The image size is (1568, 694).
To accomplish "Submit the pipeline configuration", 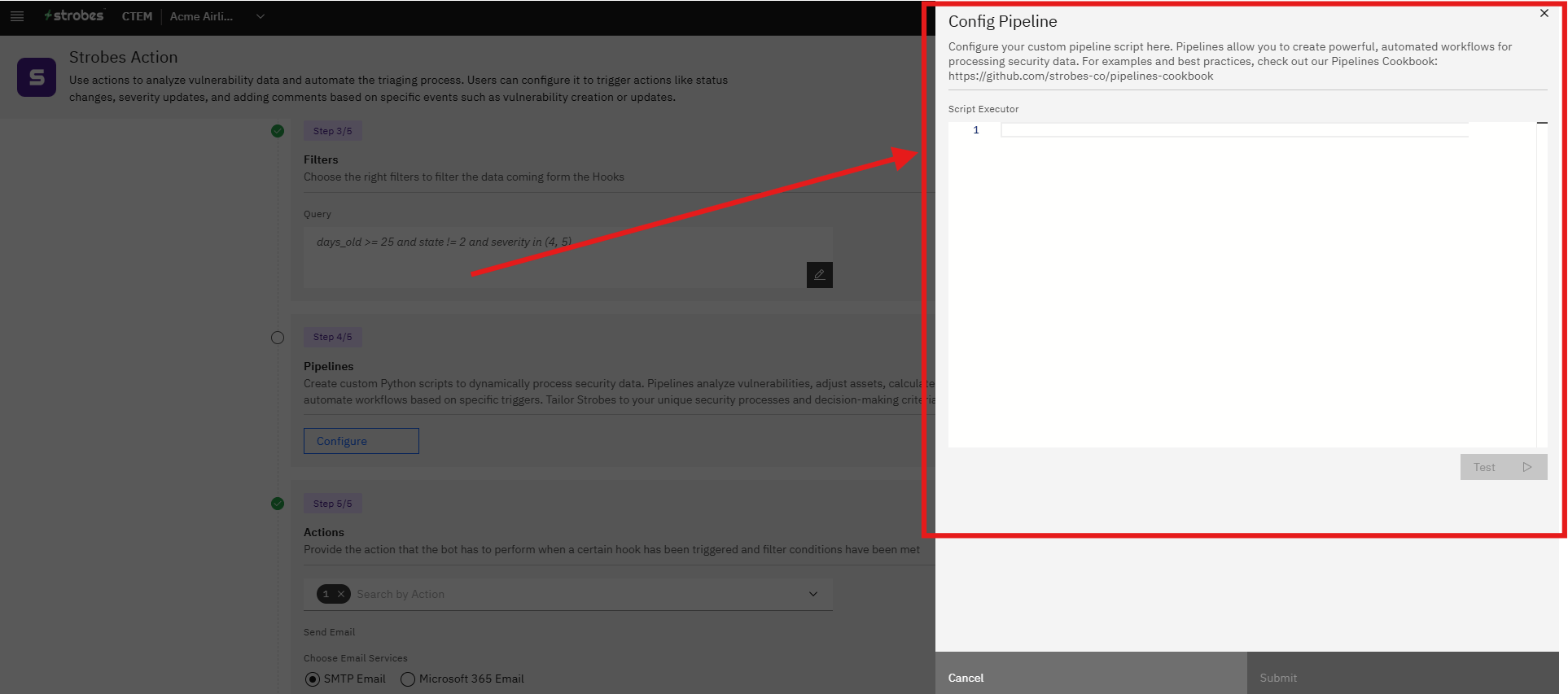I will tap(1403, 674).
